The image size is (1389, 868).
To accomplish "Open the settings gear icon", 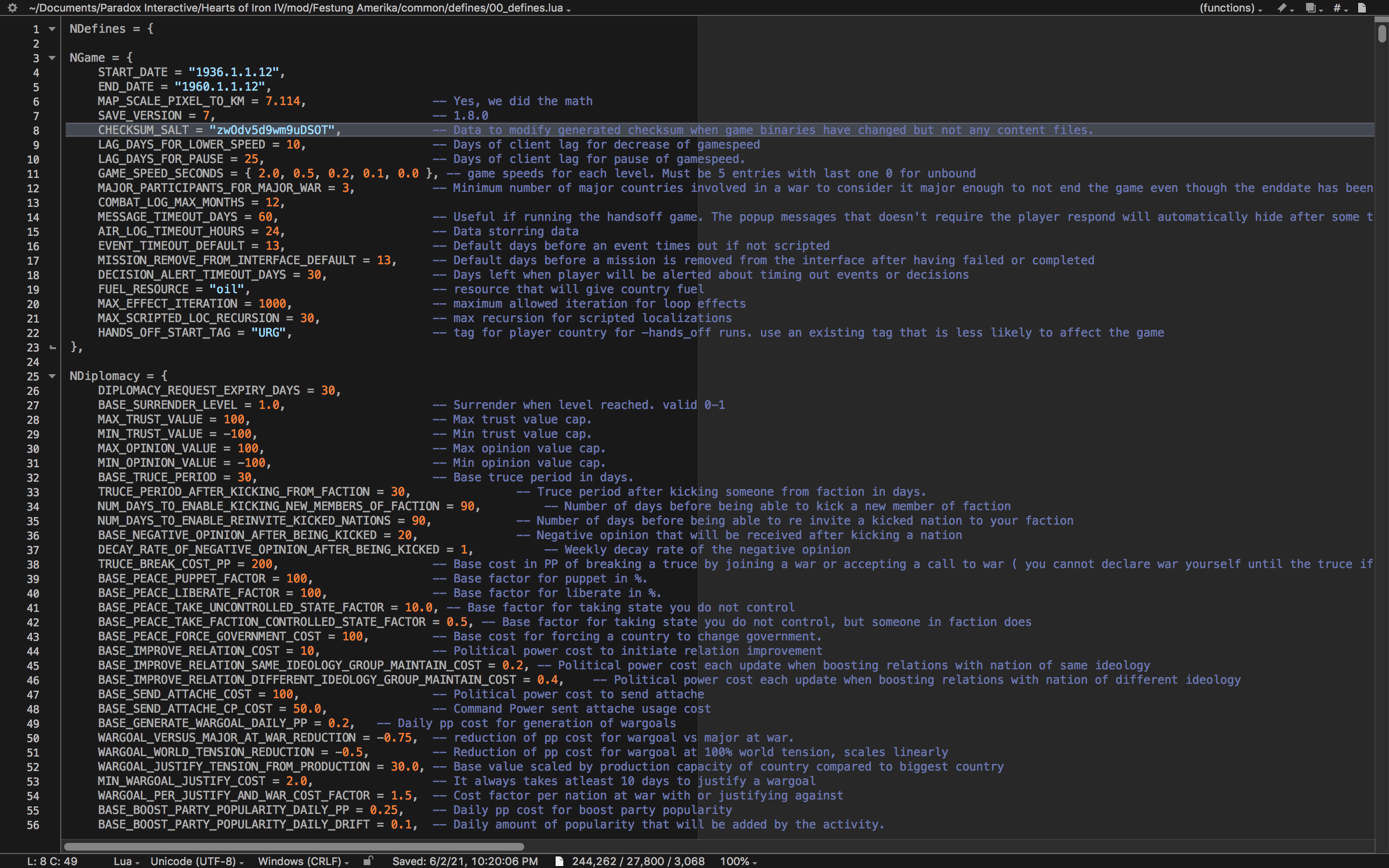I will tap(12, 8).
